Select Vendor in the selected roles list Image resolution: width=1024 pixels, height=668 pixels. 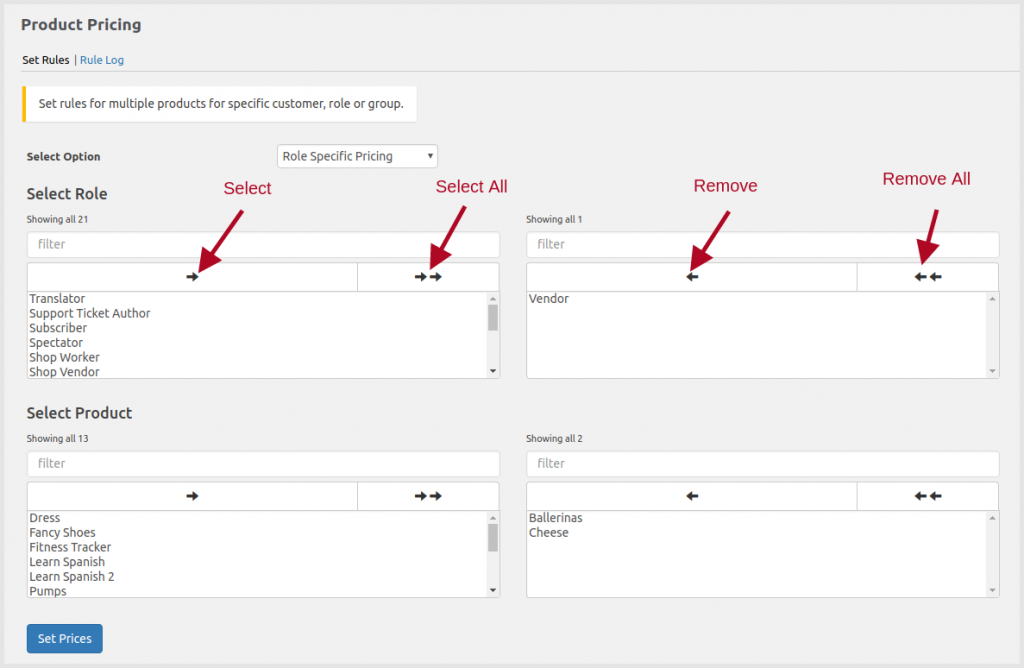549,299
